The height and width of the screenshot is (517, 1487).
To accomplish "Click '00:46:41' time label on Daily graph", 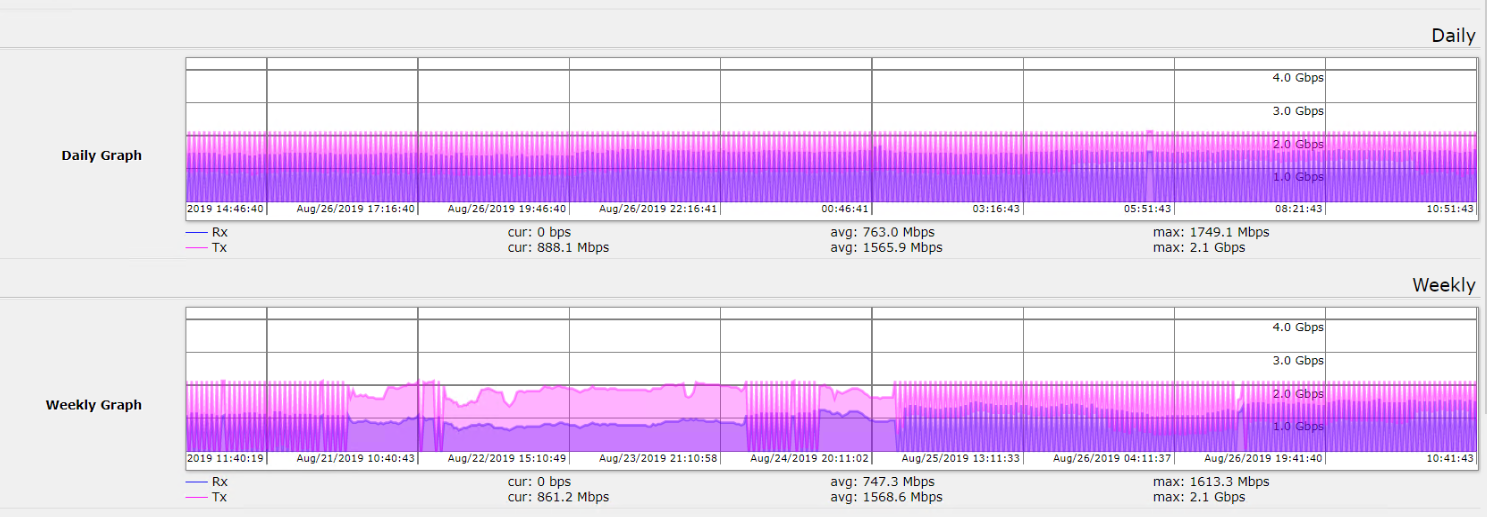I will [845, 209].
